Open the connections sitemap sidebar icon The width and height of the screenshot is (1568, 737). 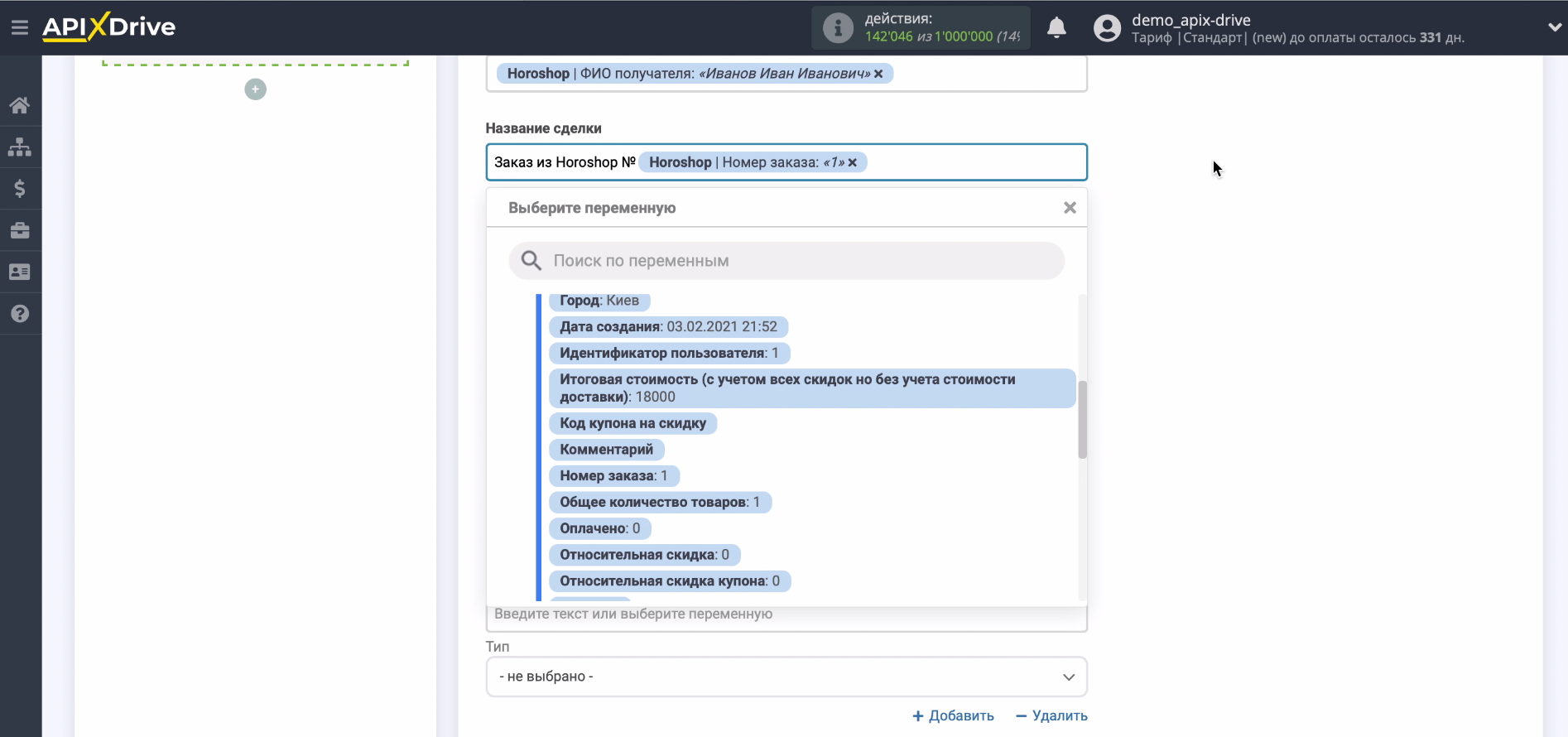20,147
